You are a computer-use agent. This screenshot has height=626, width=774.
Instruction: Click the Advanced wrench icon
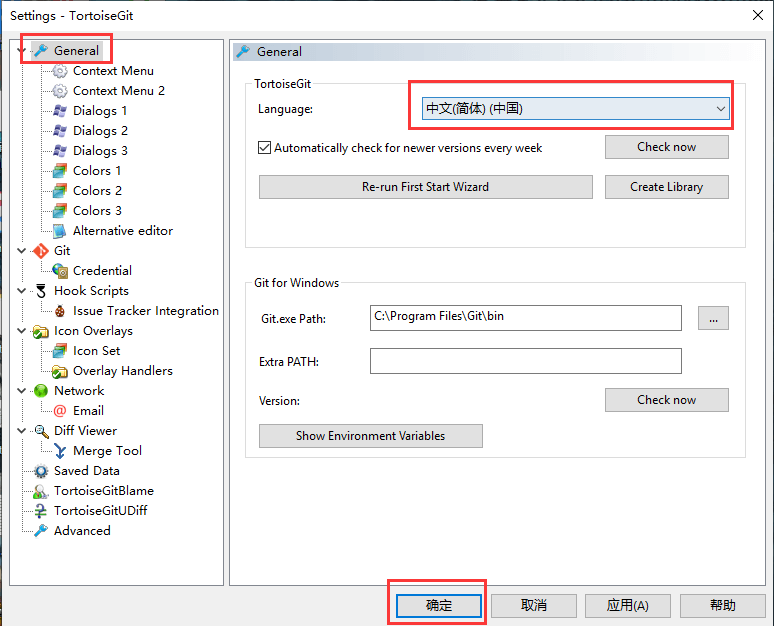point(40,531)
